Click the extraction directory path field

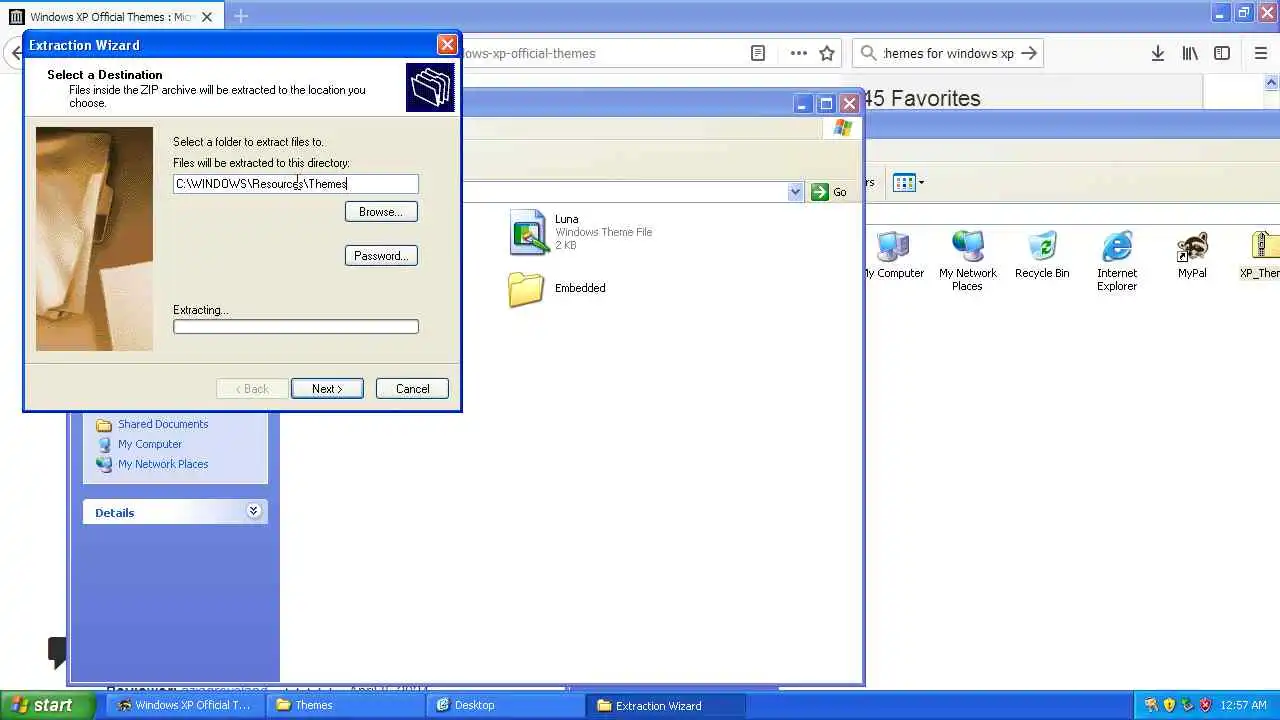tap(296, 184)
